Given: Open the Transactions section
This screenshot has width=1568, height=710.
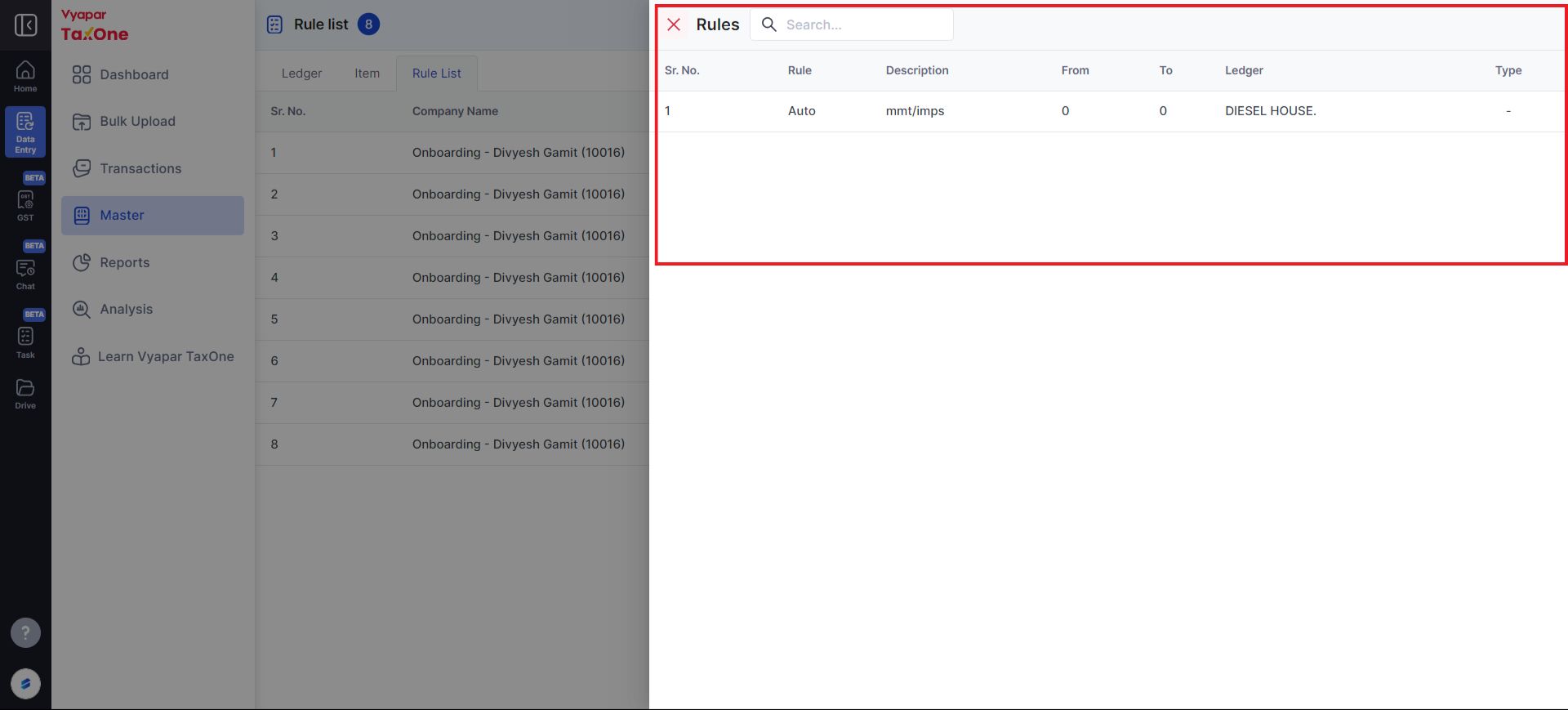Looking at the screenshot, I should pos(153,168).
